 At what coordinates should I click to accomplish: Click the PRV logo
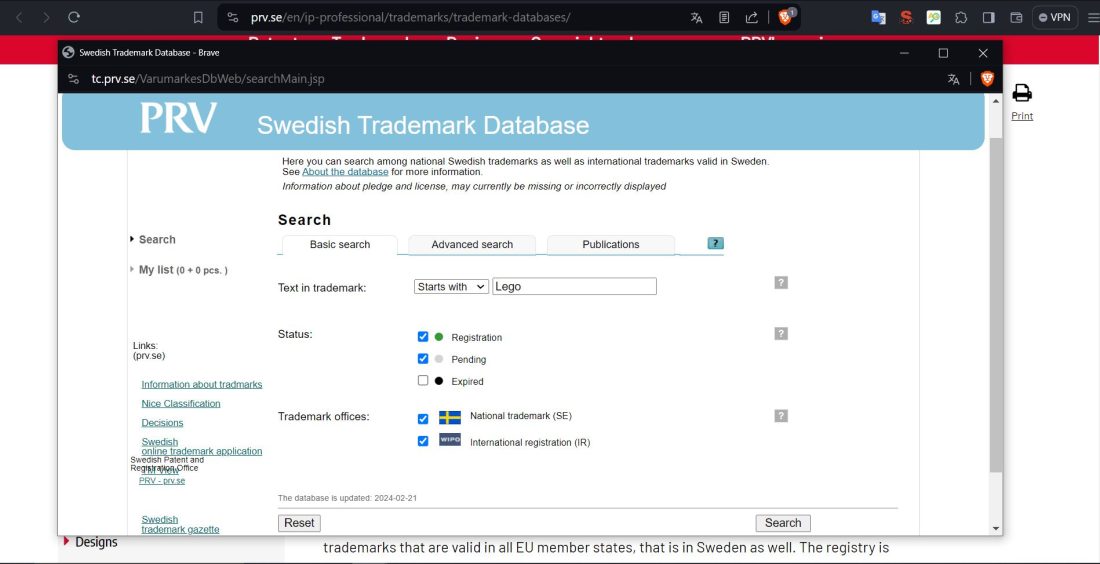(178, 118)
